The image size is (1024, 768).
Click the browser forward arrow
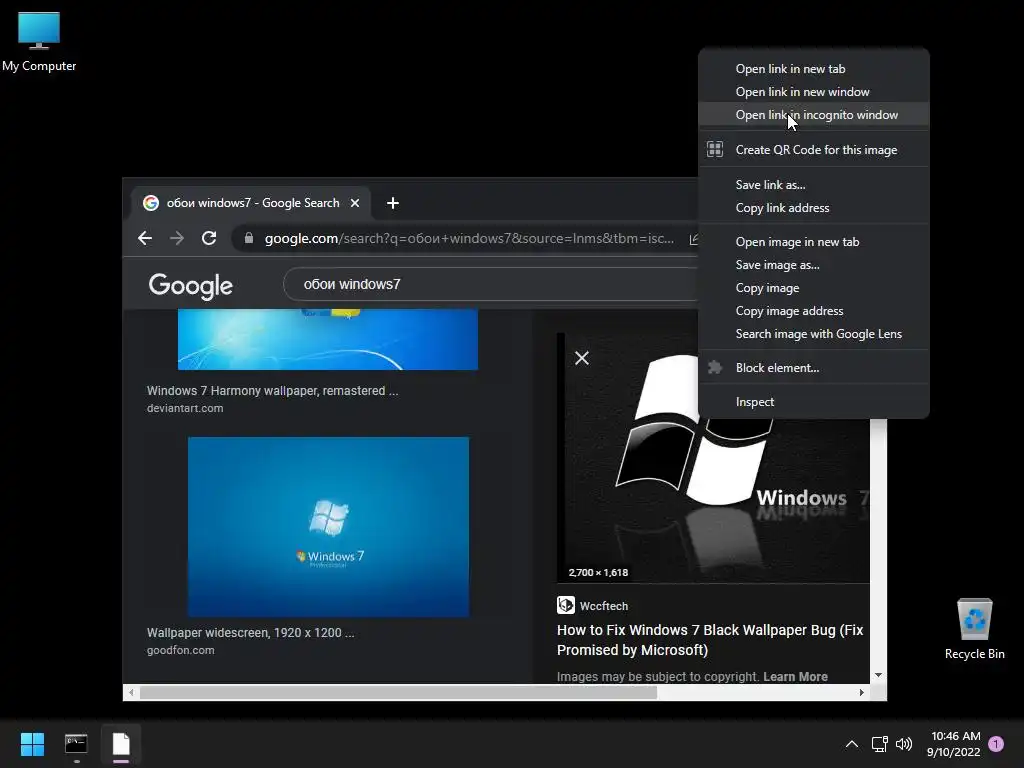[x=177, y=238]
